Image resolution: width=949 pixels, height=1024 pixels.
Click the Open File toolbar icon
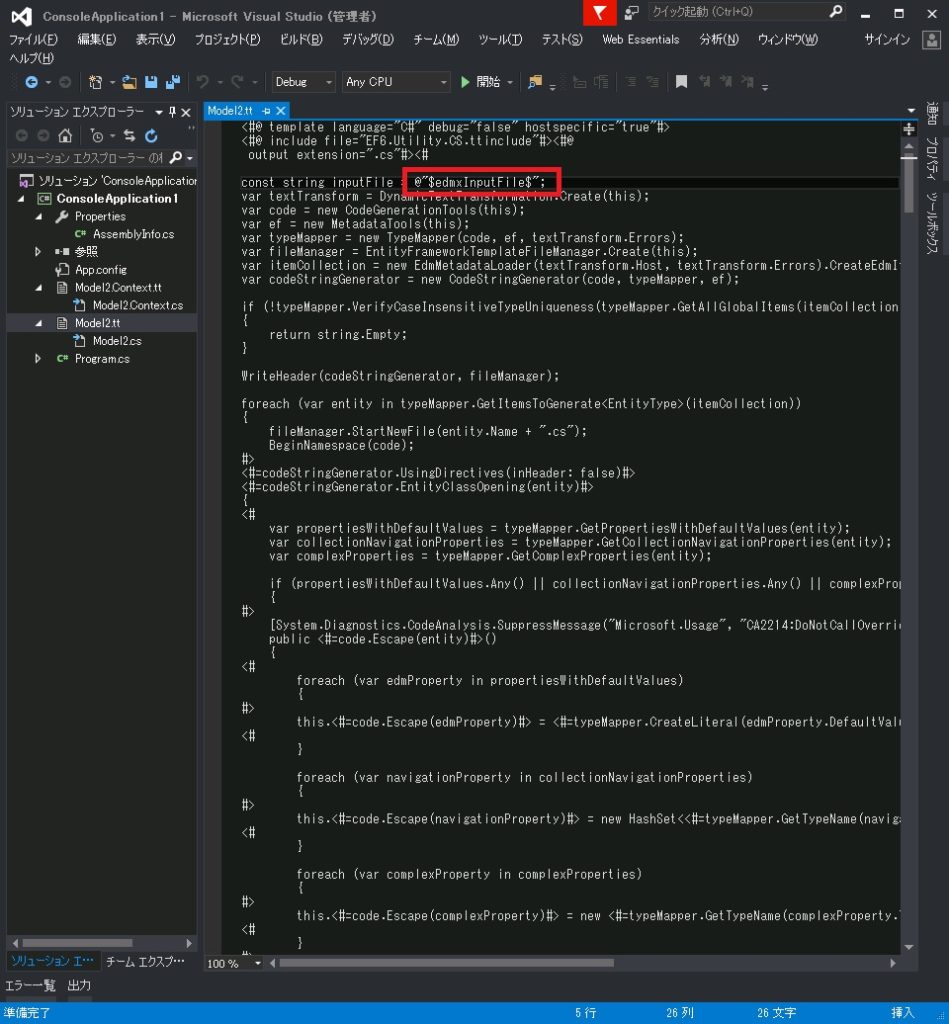130,82
